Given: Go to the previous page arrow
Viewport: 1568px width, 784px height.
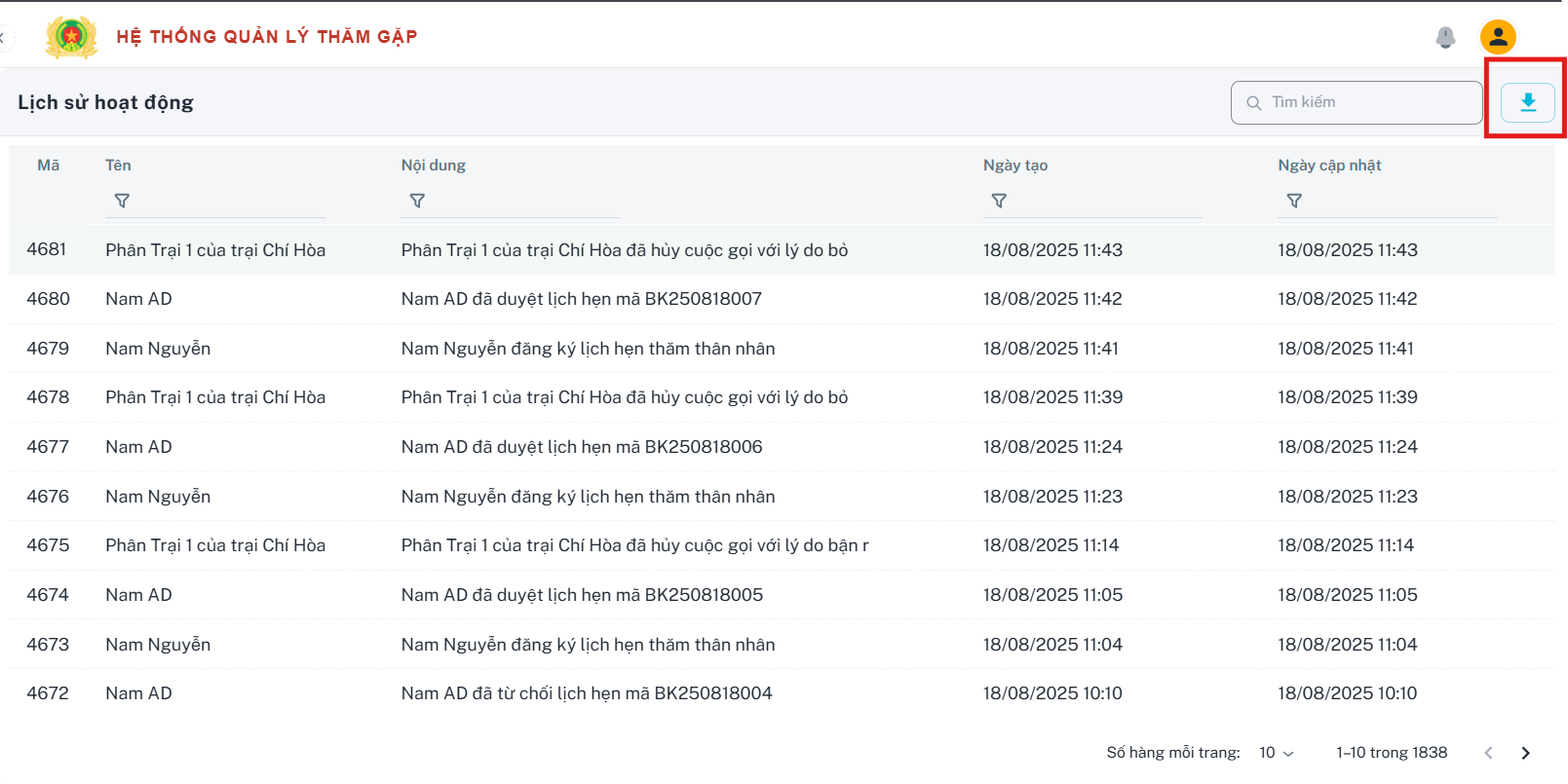Looking at the screenshot, I should [x=1488, y=753].
